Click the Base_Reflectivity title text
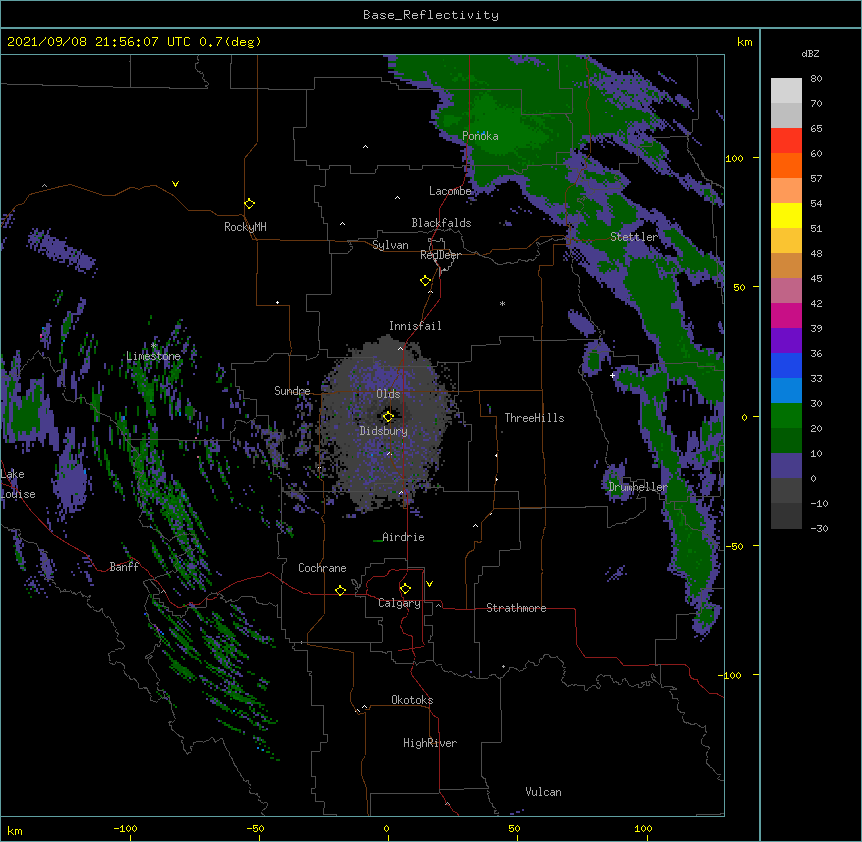 (431, 15)
